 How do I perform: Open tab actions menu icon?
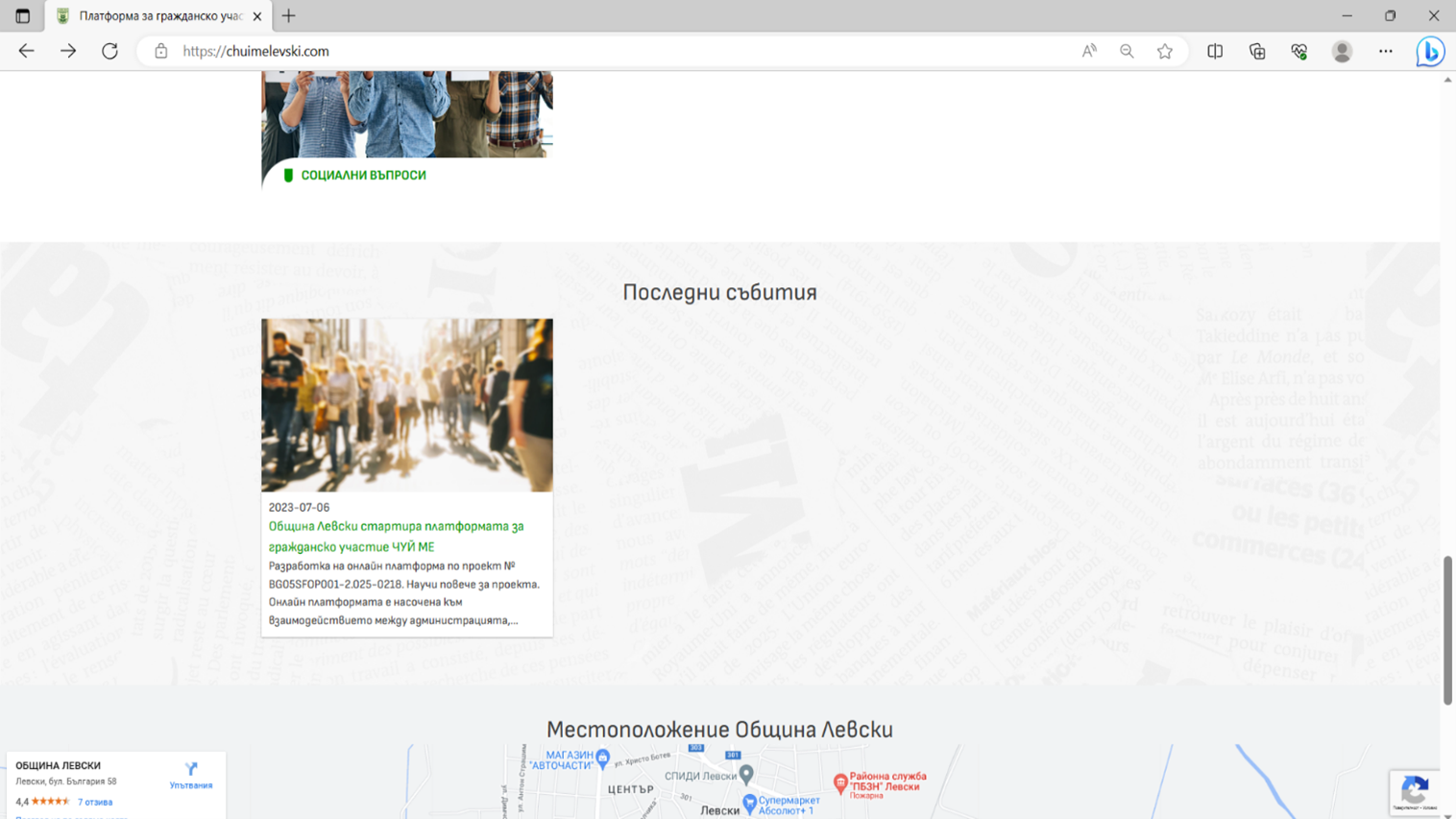coord(22,16)
